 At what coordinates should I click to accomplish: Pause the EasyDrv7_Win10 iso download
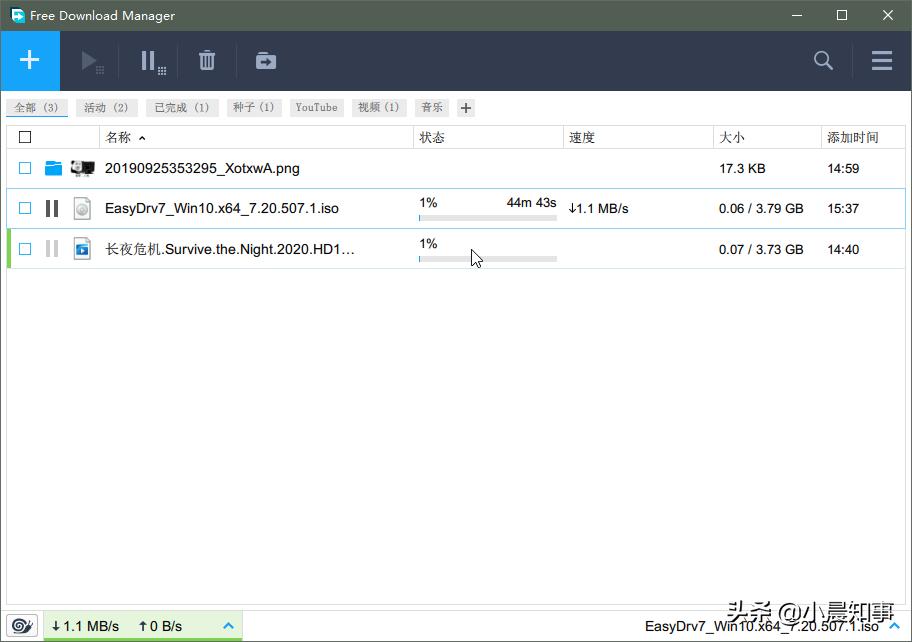click(x=52, y=208)
